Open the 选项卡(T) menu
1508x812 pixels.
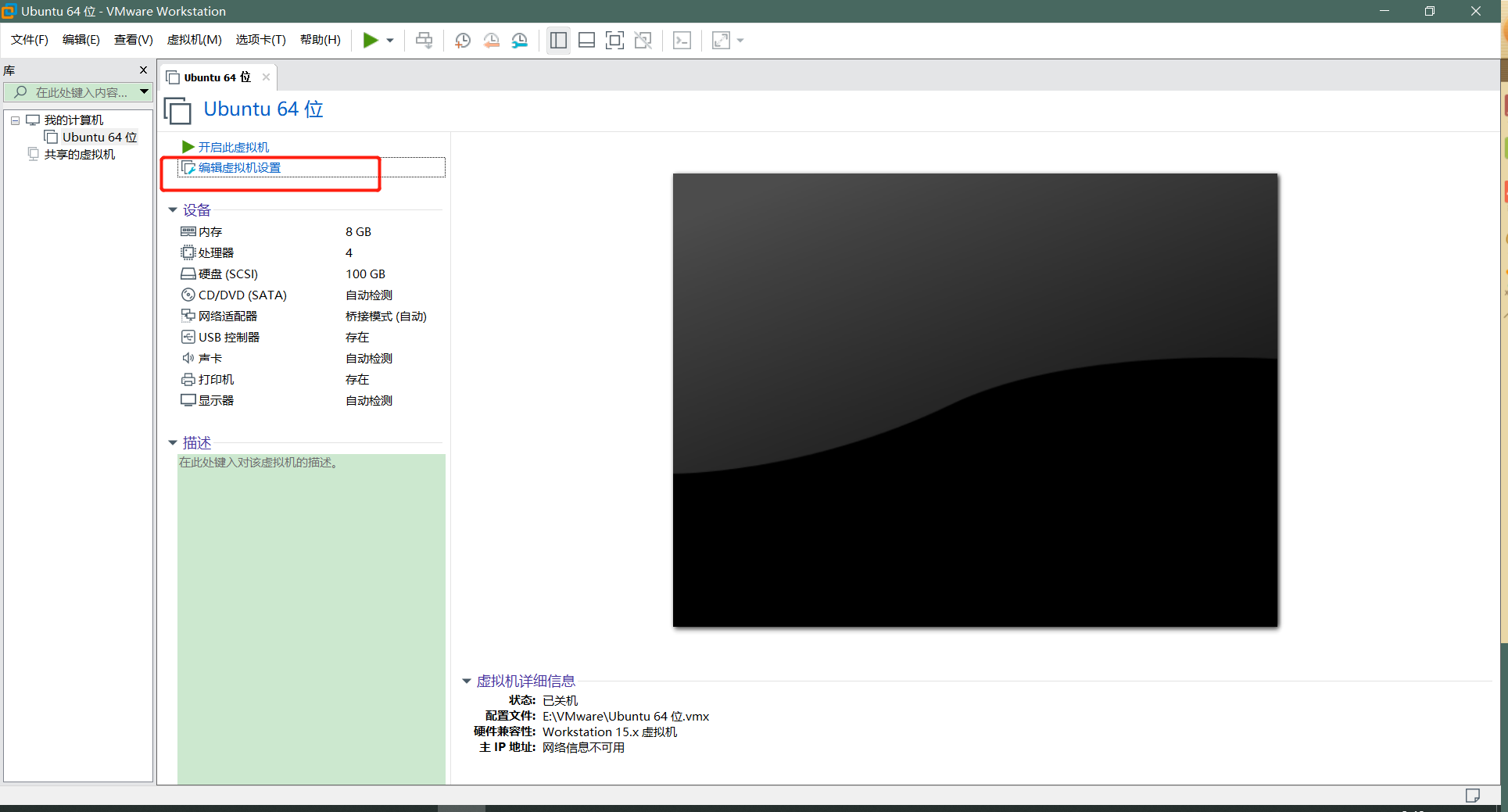[261, 40]
